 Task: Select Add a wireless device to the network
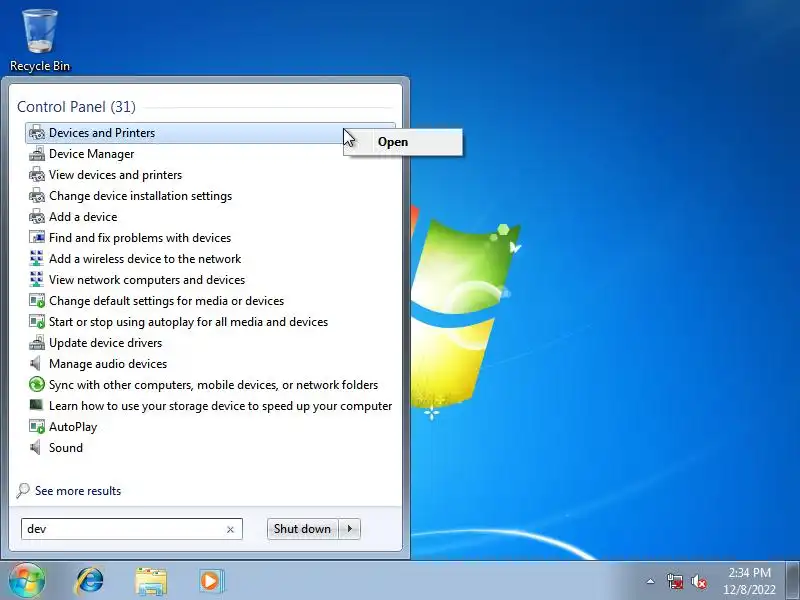[x=145, y=259]
